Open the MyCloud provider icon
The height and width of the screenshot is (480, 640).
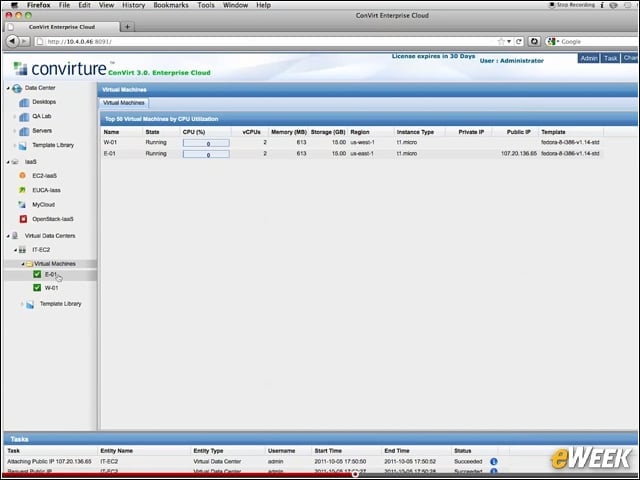pyautogui.click(x=22, y=204)
